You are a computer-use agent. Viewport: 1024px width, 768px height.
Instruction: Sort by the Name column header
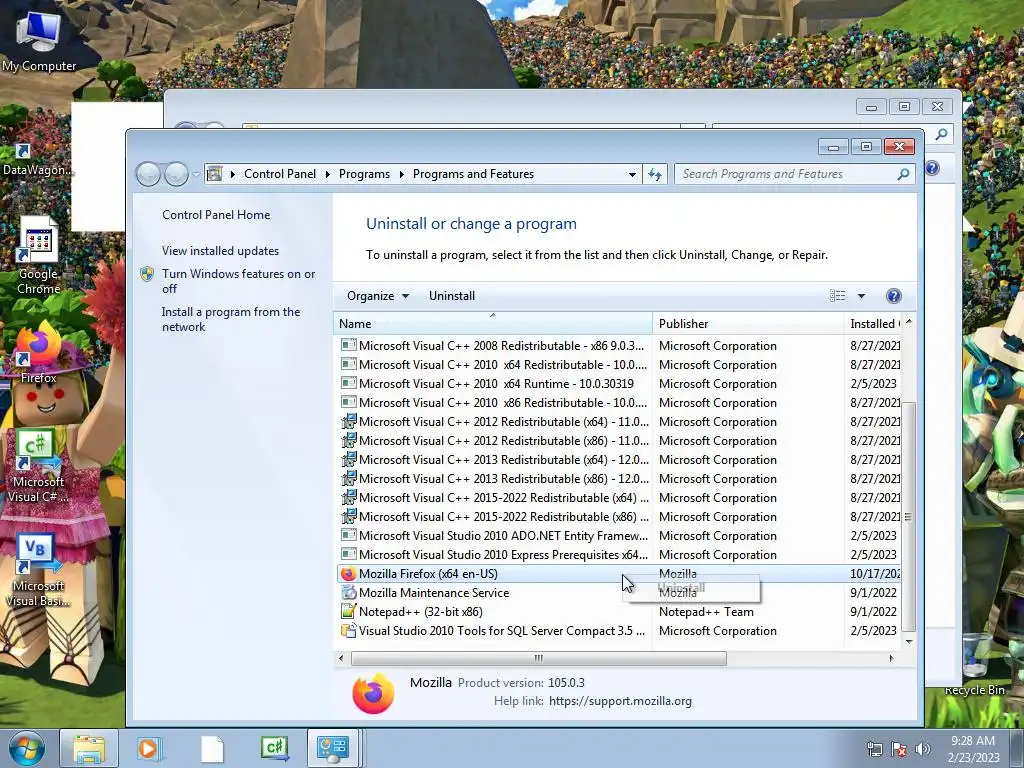[492, 323]
